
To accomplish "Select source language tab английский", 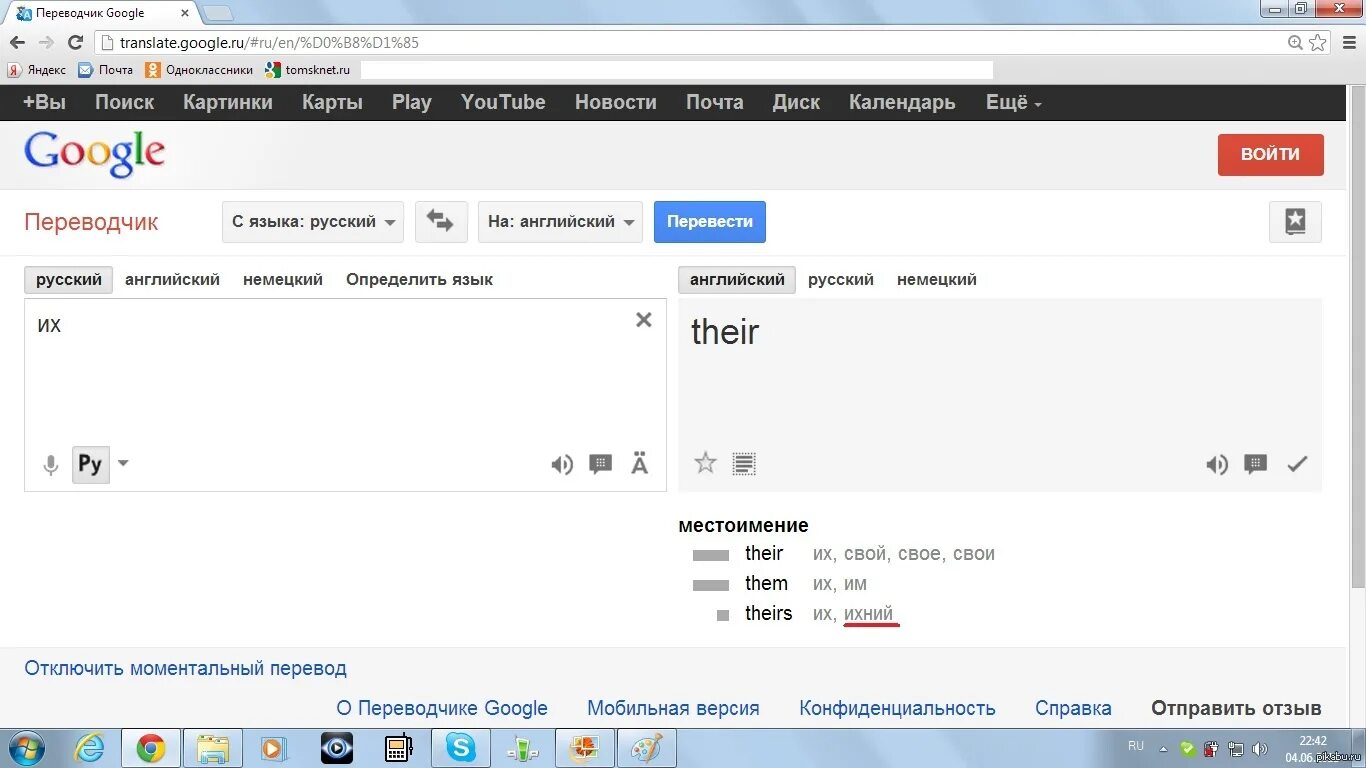I will 172,280.
